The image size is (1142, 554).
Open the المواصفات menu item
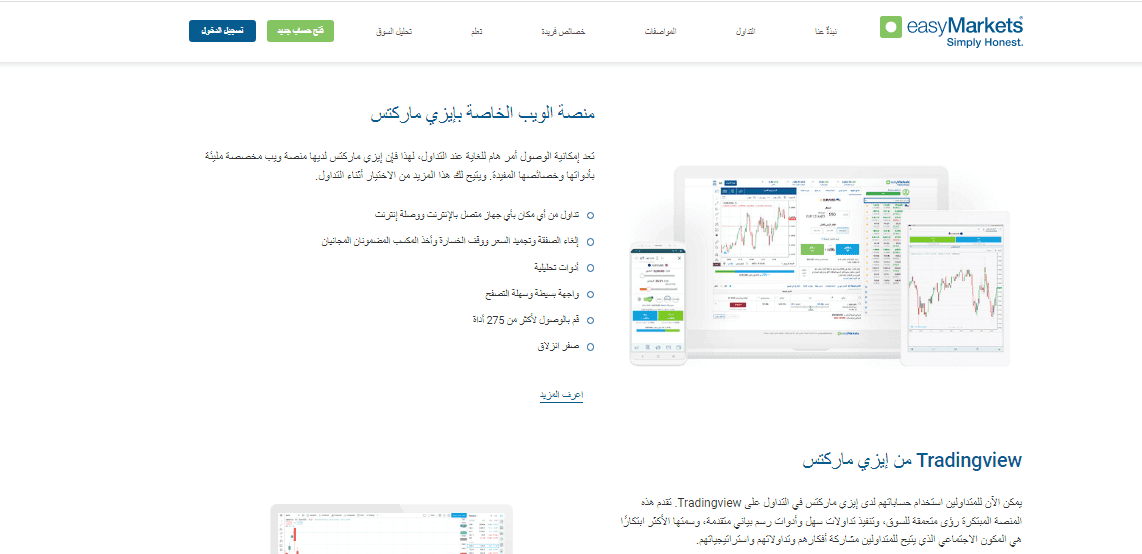(661, 32)
